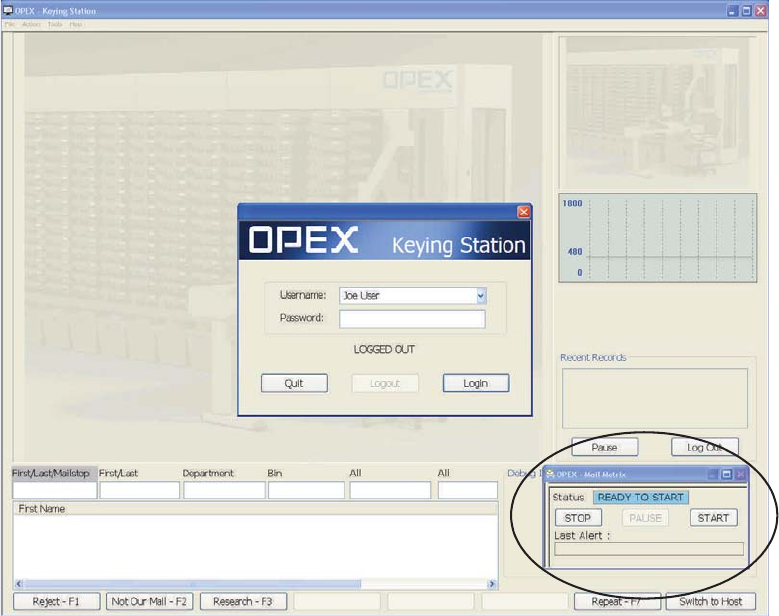Click START in the Mail Matrix window
Screen dimensions: 779x616
tap(713, 518)
